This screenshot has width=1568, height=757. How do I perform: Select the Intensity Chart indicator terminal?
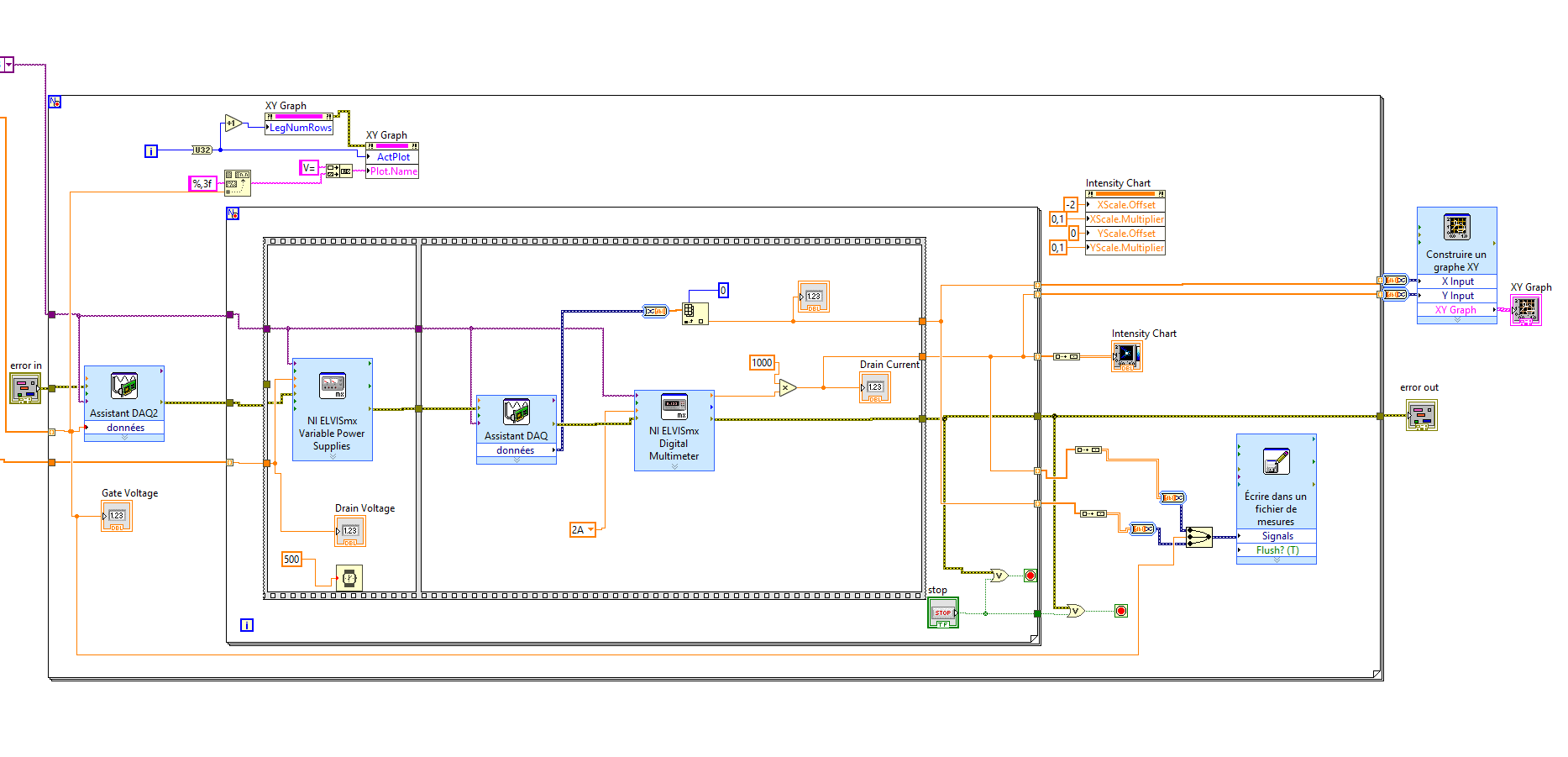point(1127,356)
